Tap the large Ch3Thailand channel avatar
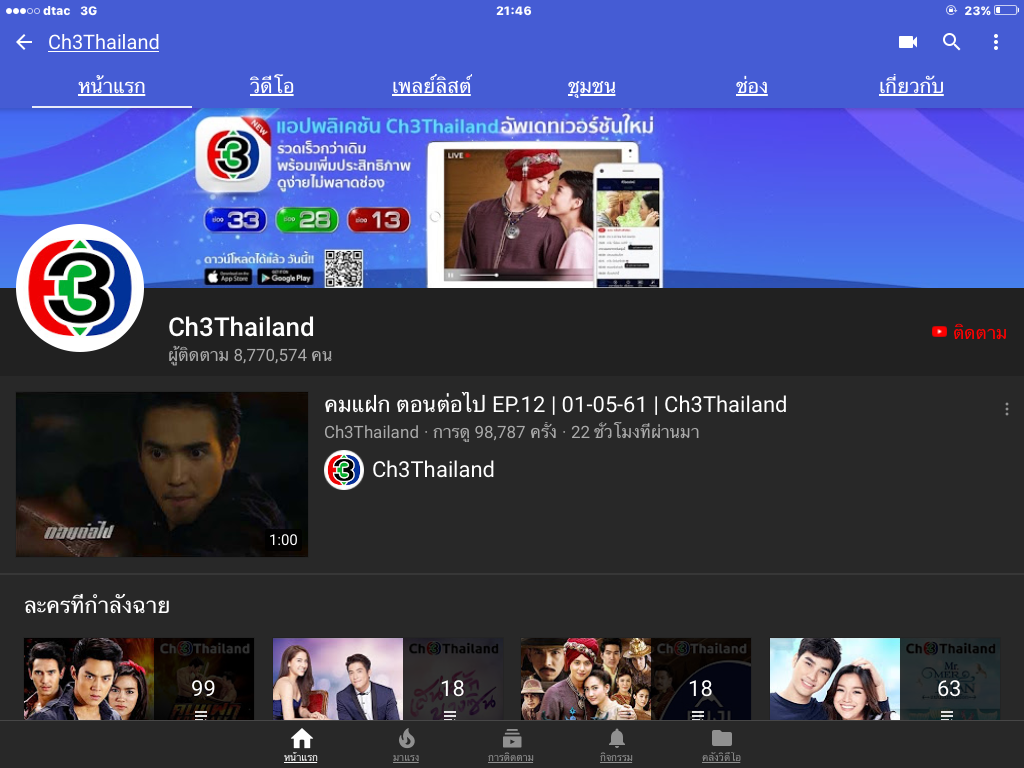The image size is (1024, 768). 80,288
